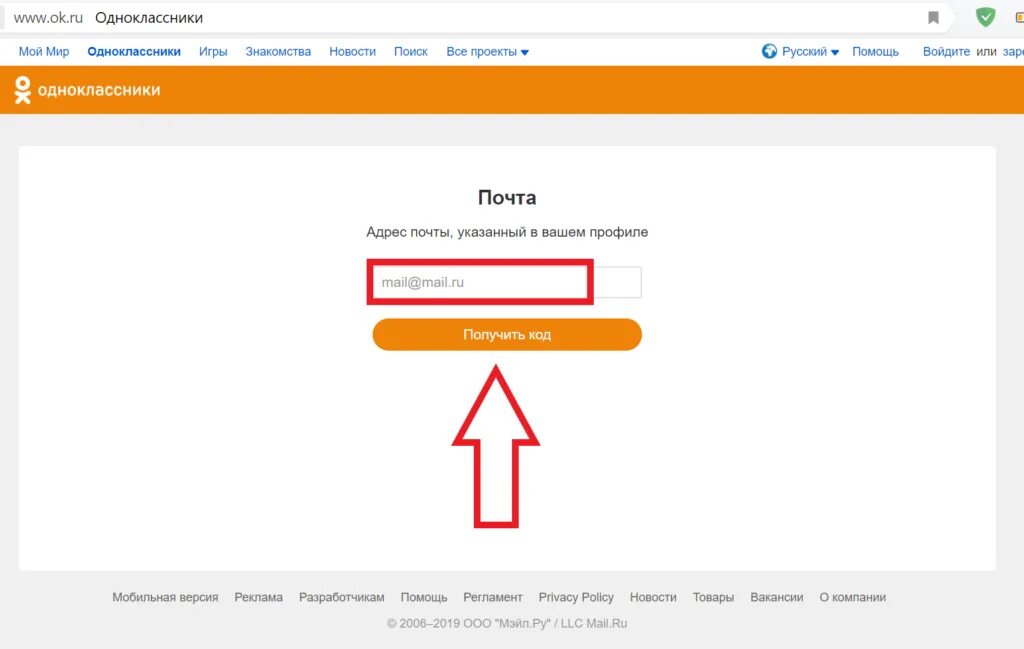1024x649 pixels.
Task: Expand the Все проекты dropdown
Action: tap(487, 52)
